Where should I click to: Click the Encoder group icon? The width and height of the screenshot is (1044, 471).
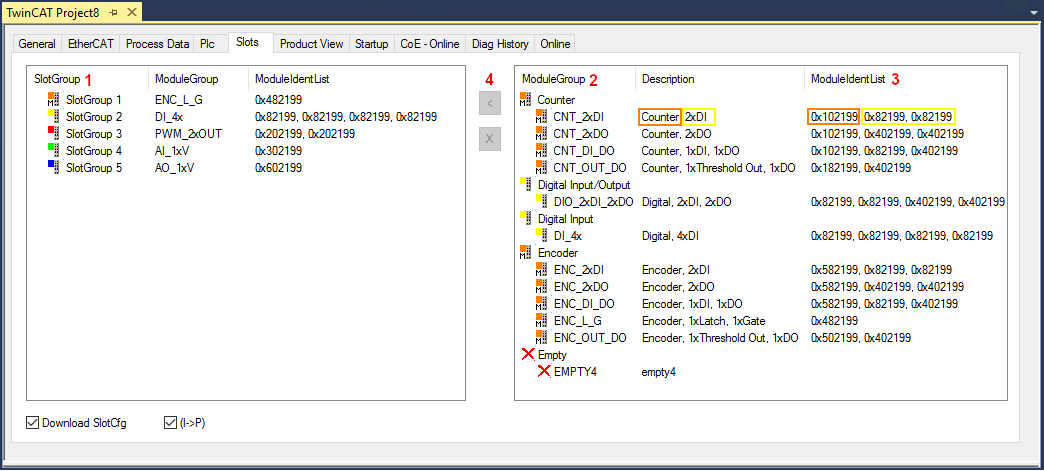point(526,252)
